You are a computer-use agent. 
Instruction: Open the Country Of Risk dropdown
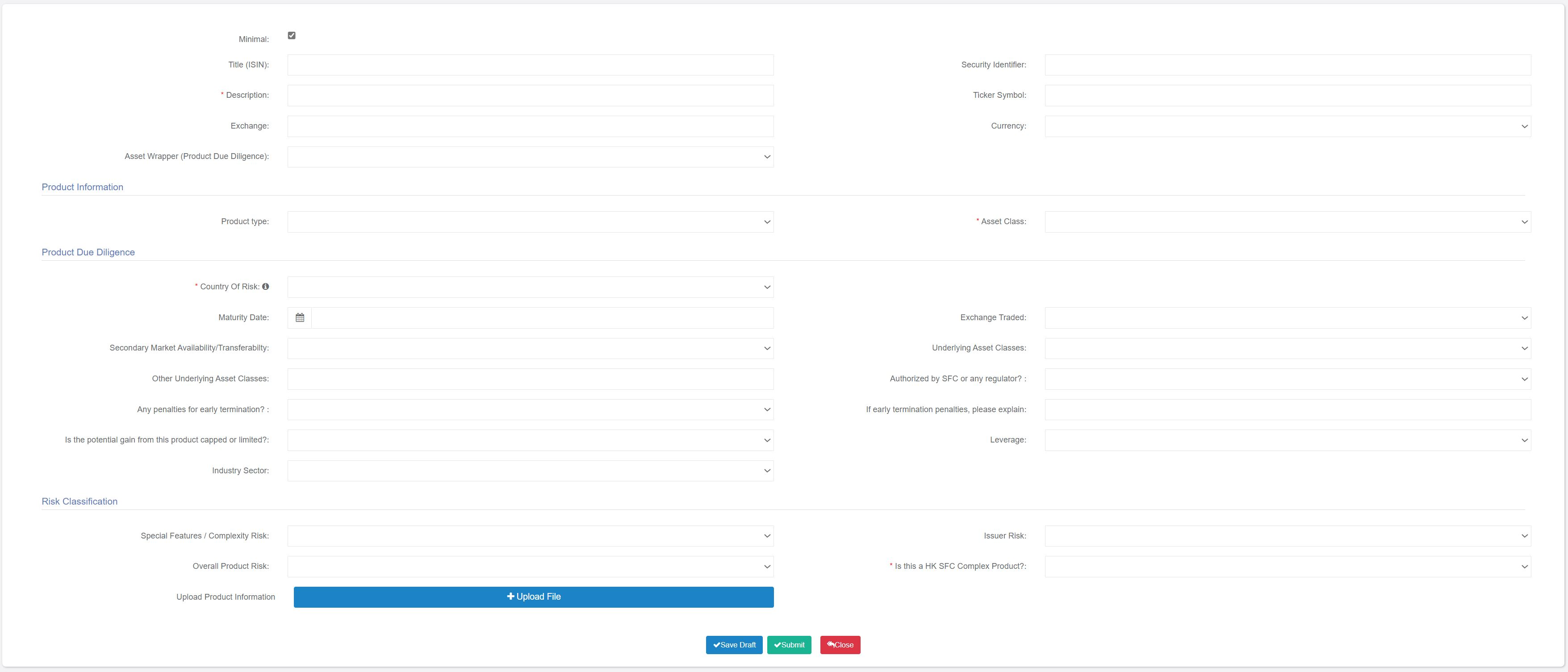530,287
